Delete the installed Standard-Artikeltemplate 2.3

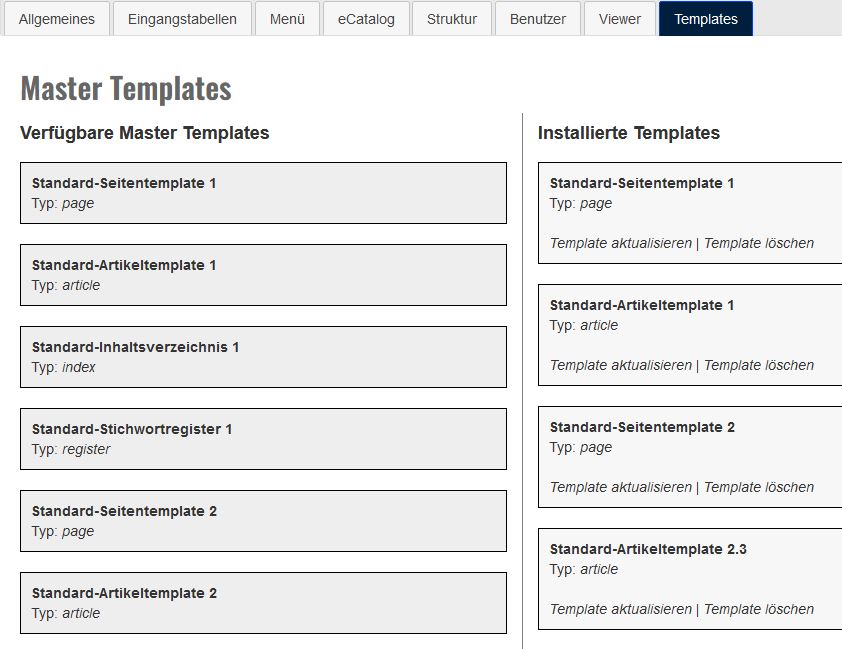[x=759, y=609]
